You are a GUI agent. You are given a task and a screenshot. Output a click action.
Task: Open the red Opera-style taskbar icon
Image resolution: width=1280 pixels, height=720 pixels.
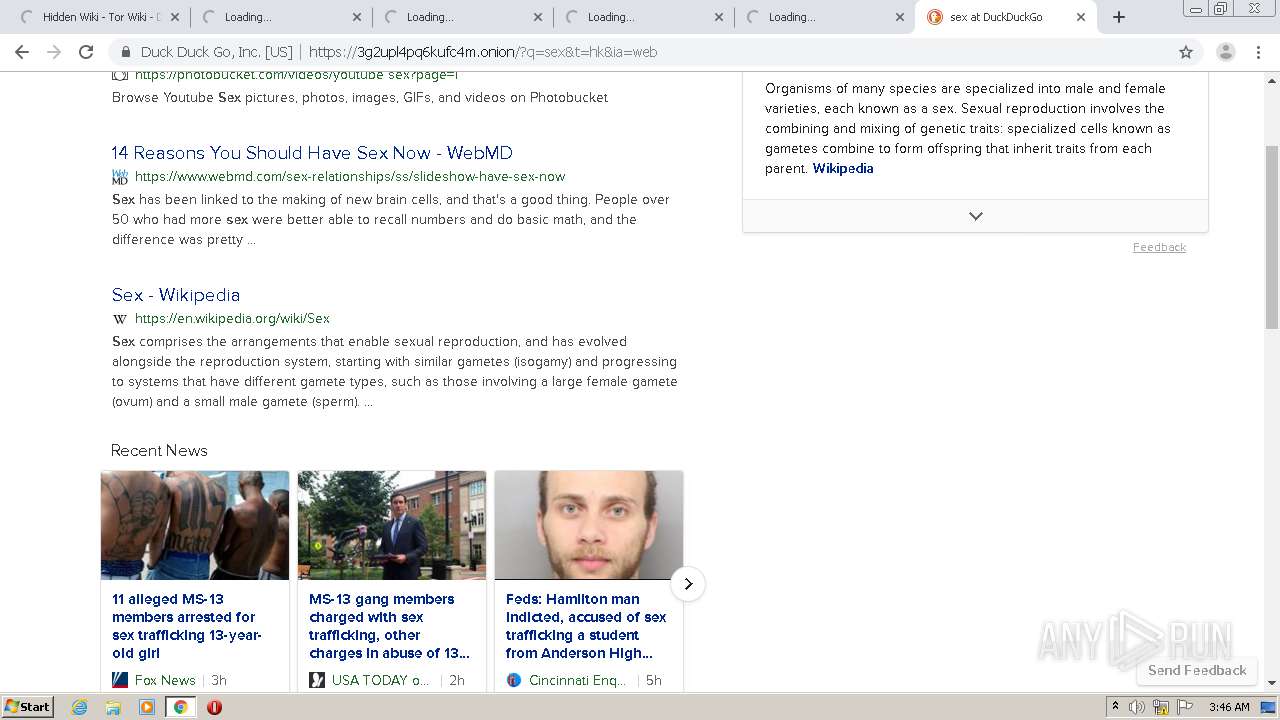pos(214,707)
